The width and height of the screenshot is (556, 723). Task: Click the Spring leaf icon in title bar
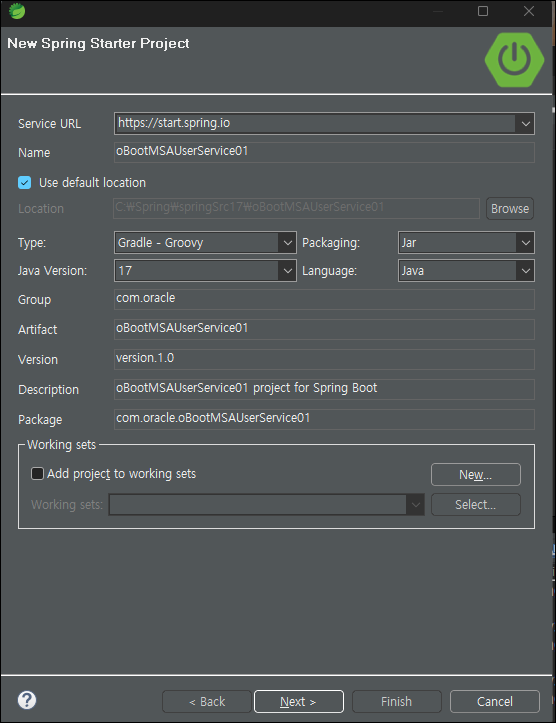(x=17, y=11)
